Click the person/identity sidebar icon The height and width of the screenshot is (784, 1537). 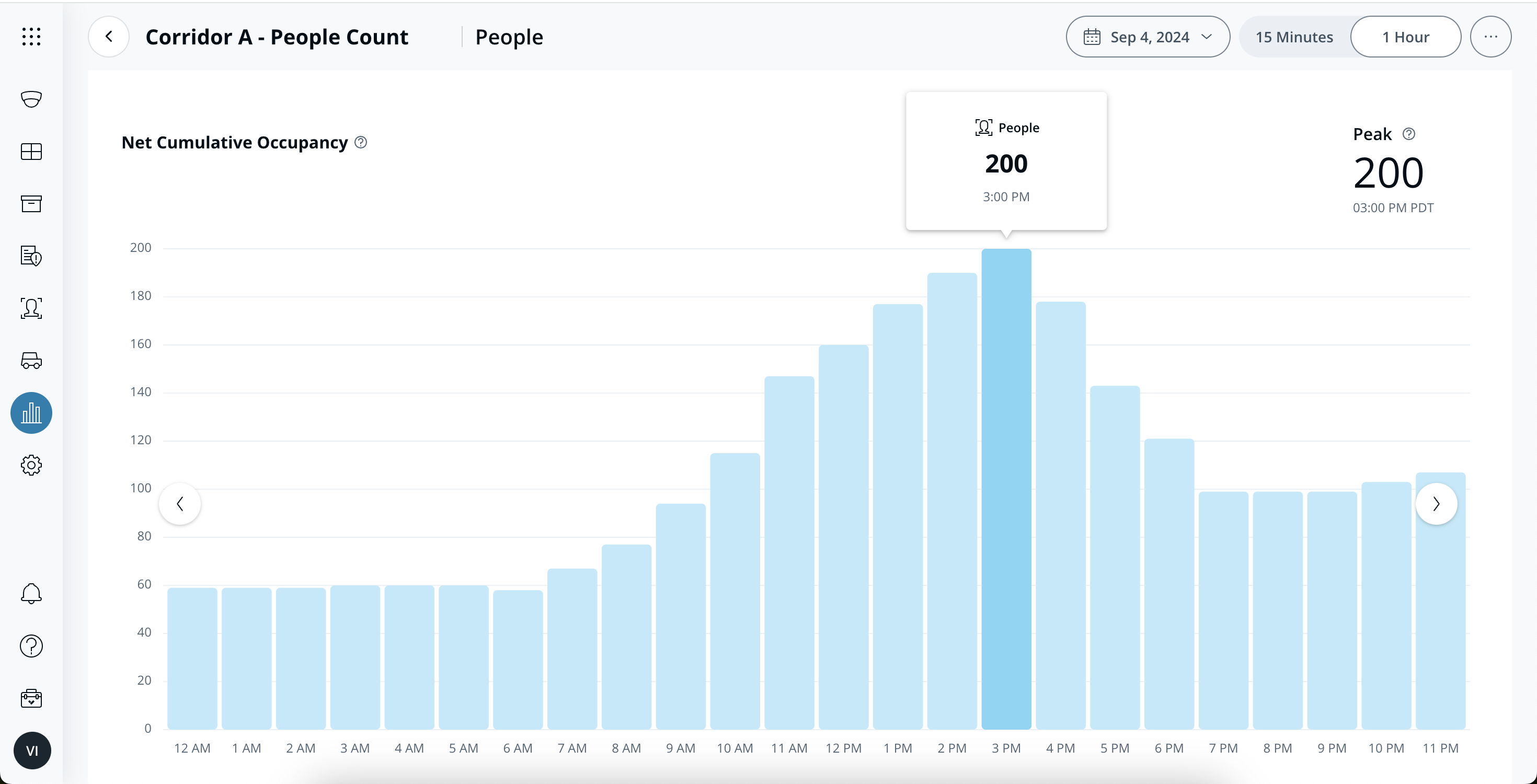pos(31,308)
